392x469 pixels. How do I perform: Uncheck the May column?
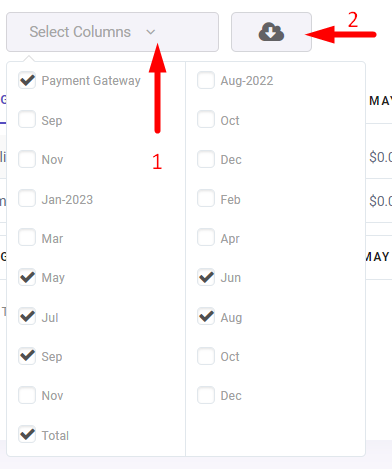pyautogui.click(x=27, y=277)
